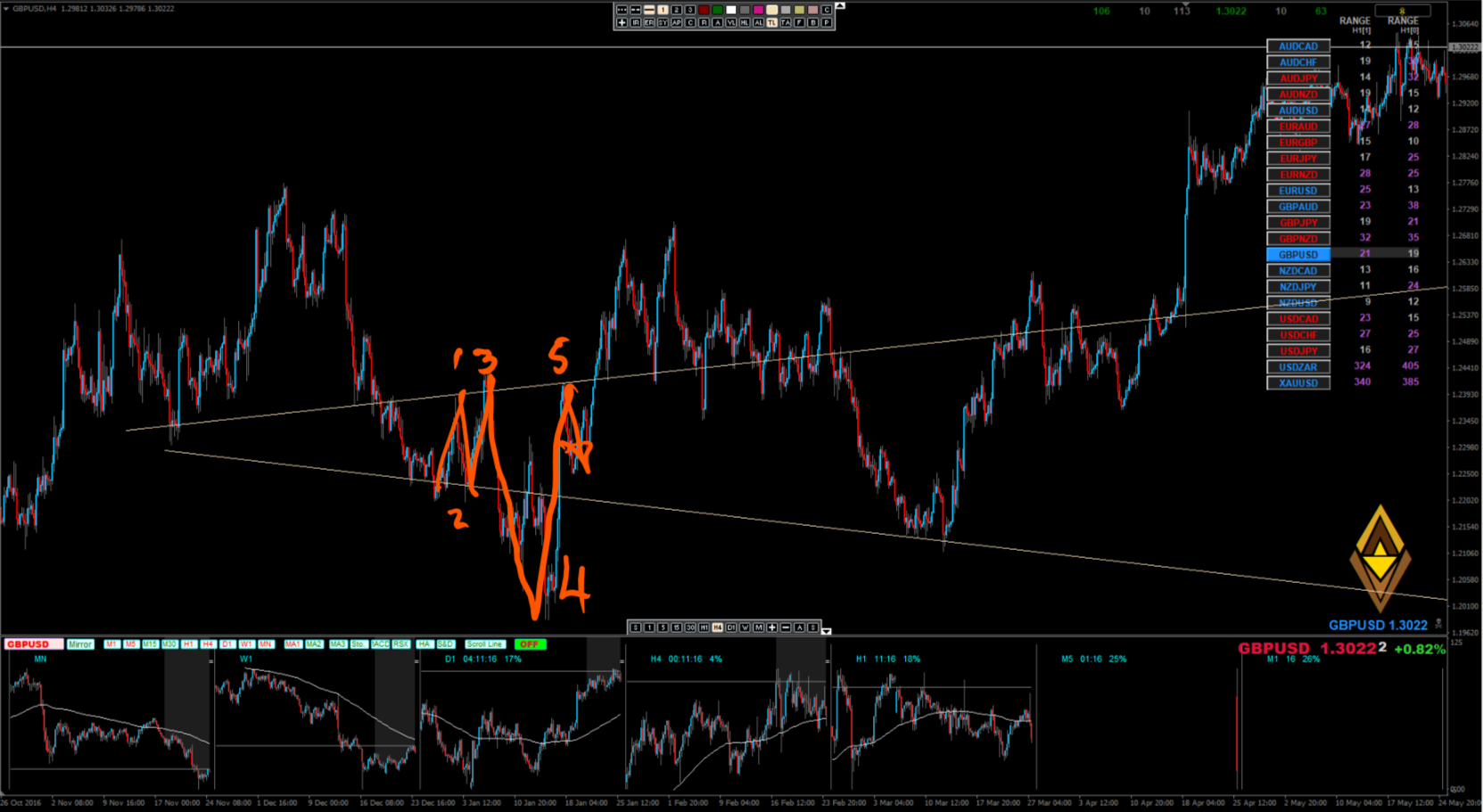Switch to H1 timeframe in center bar

pos(704,627)
